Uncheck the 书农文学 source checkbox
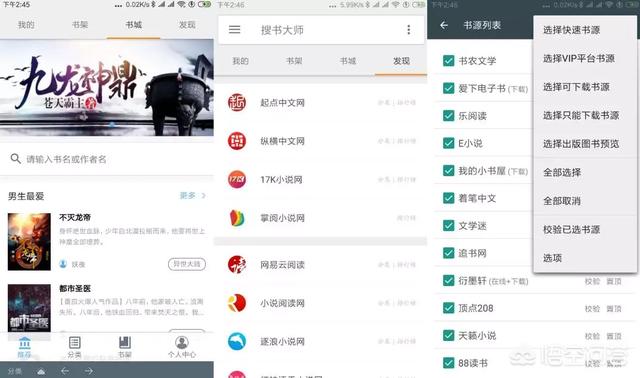This screenshot has height=378, width=640. 449,61
